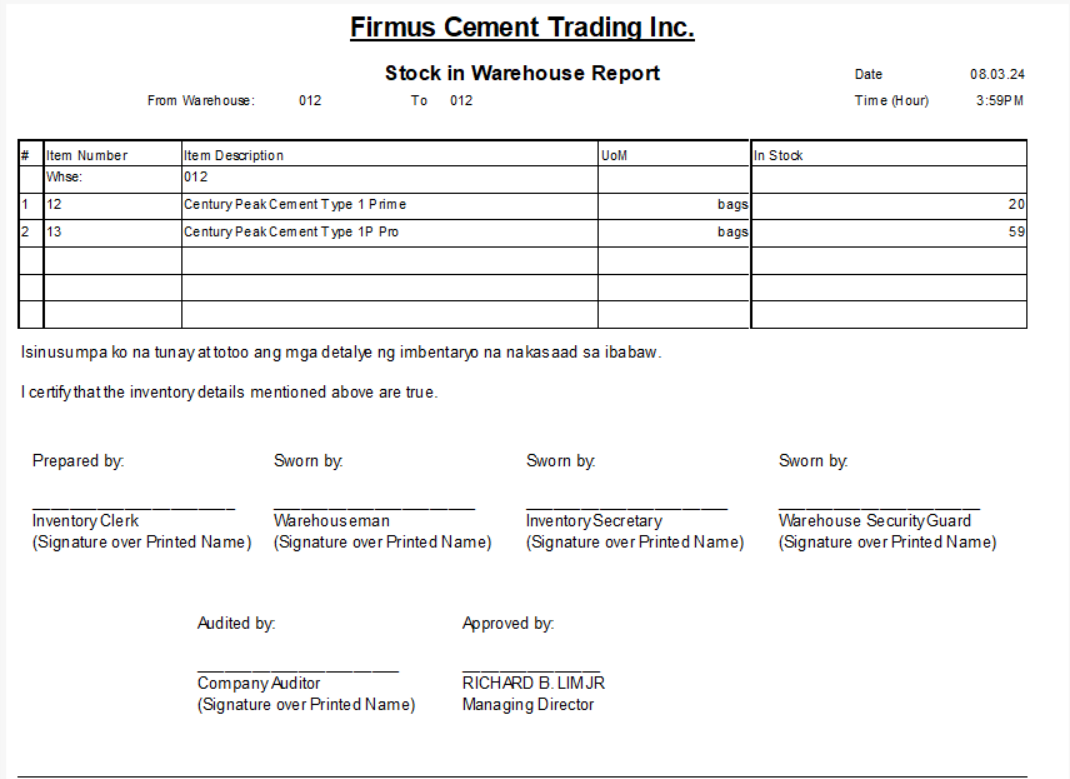Click the RICHARD B. LIM JR name
Image resolution: width=1070 pixels, height=779 pixels.
click(533, 683)
